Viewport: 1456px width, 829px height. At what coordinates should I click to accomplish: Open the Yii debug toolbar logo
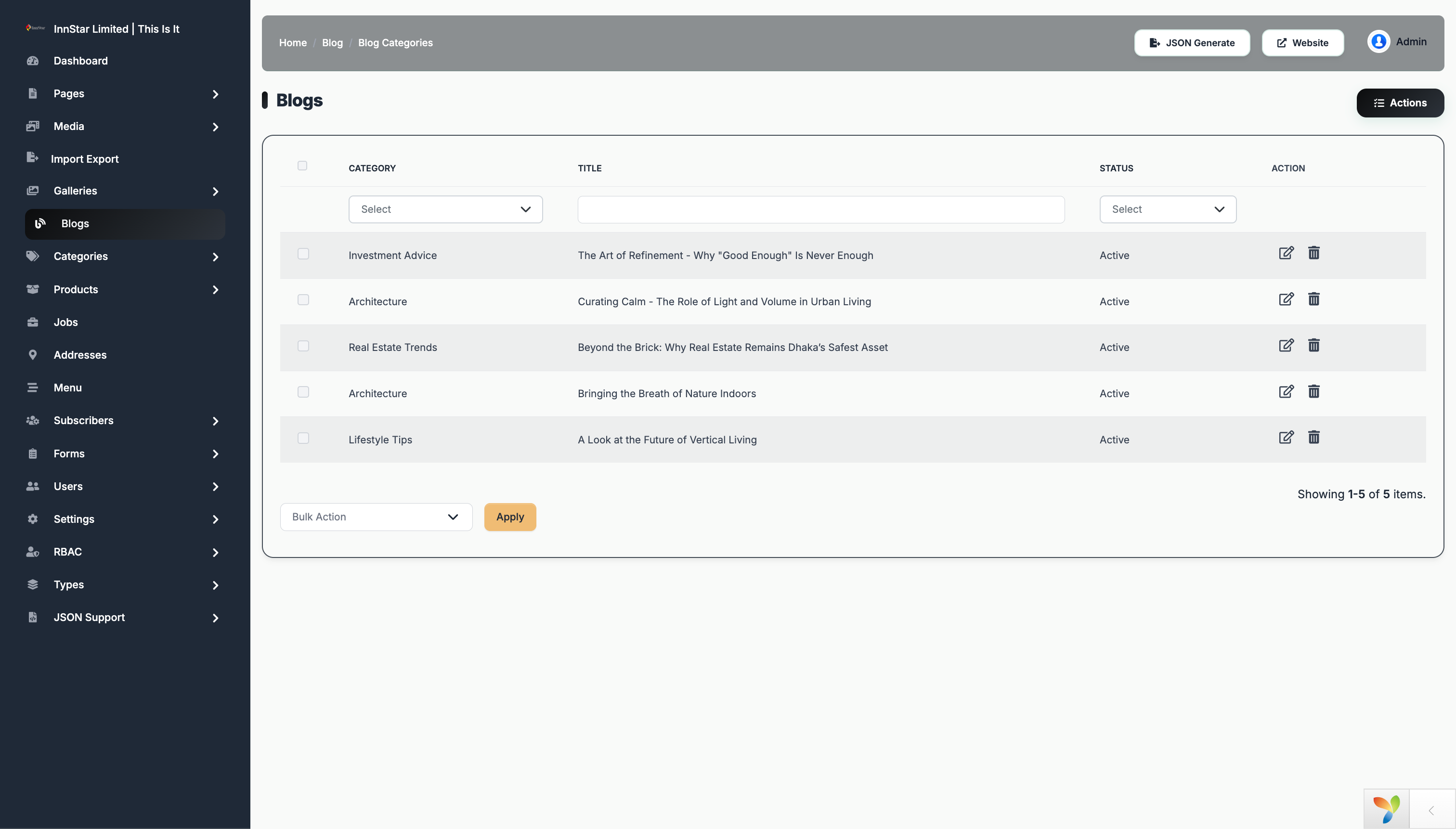pyautogui.click(x=1386, y=809)
